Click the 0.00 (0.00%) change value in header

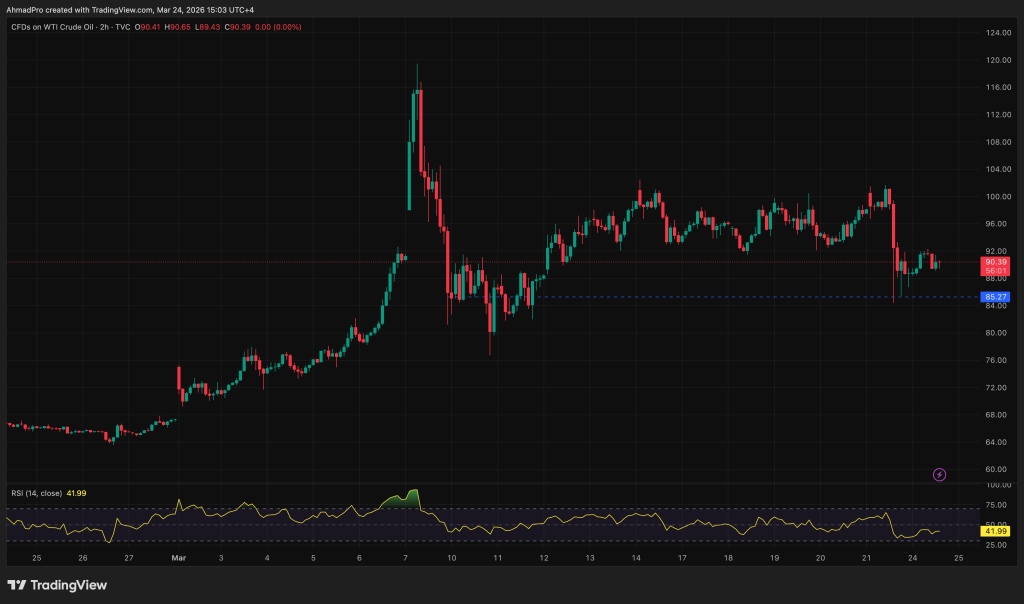[281, 26]
